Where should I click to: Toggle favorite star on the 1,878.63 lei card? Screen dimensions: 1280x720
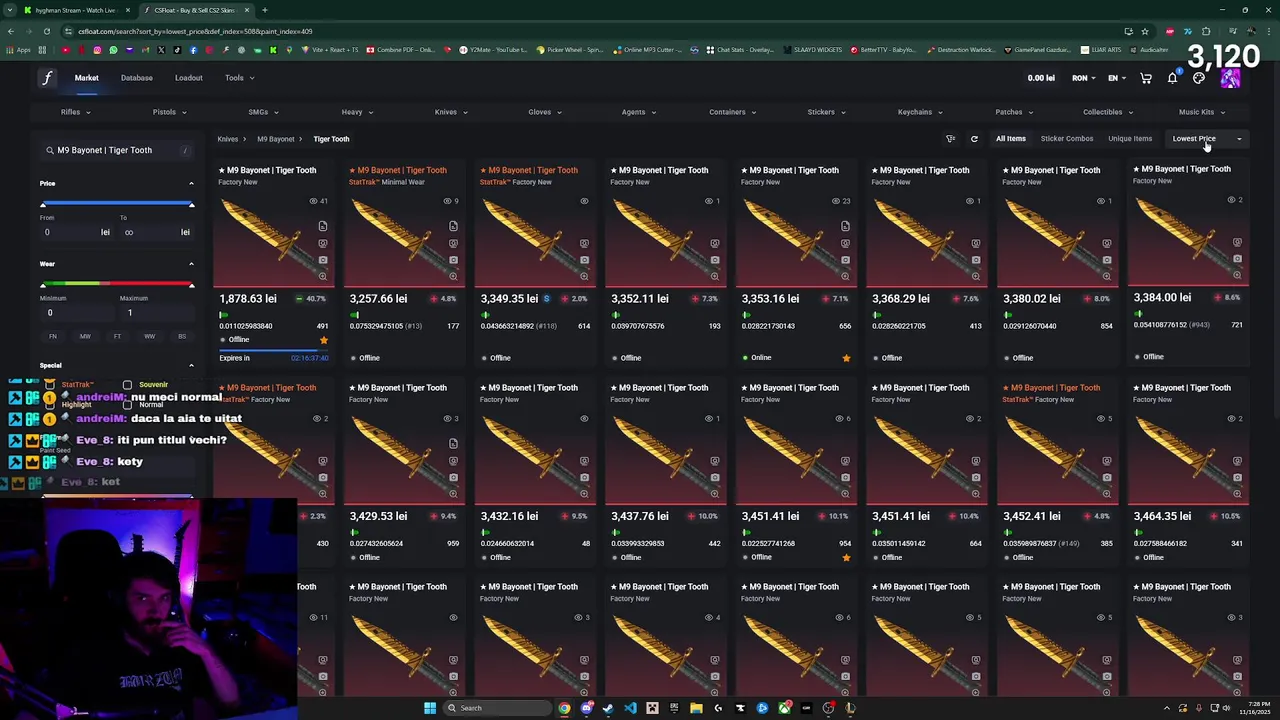tap(323, 340)
